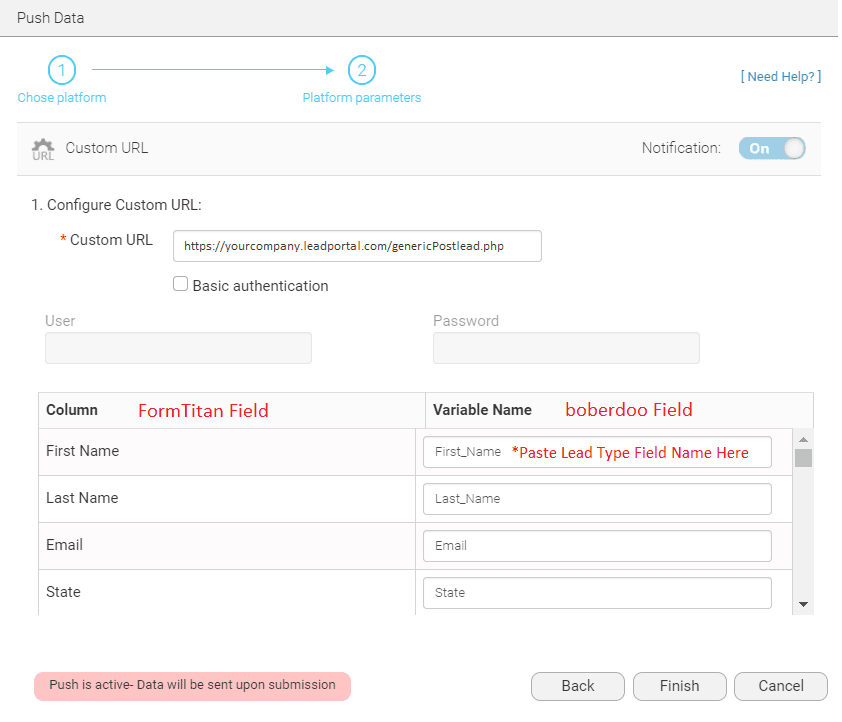842x722 pixels.
Task: Click the Push Data dialog title
Action: pos(50,18)
